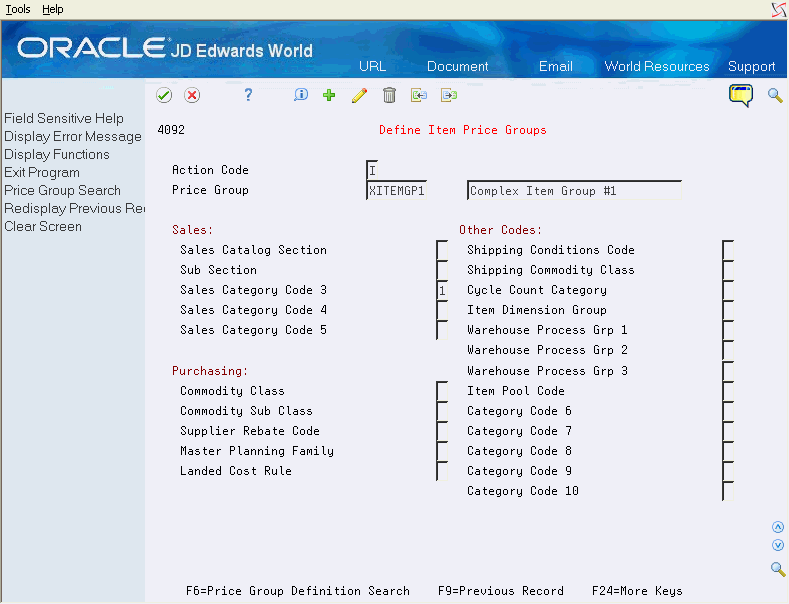Open the Document header link
Image resolution: width=789 pixels, height=604 pixels.
pos(457,66)
